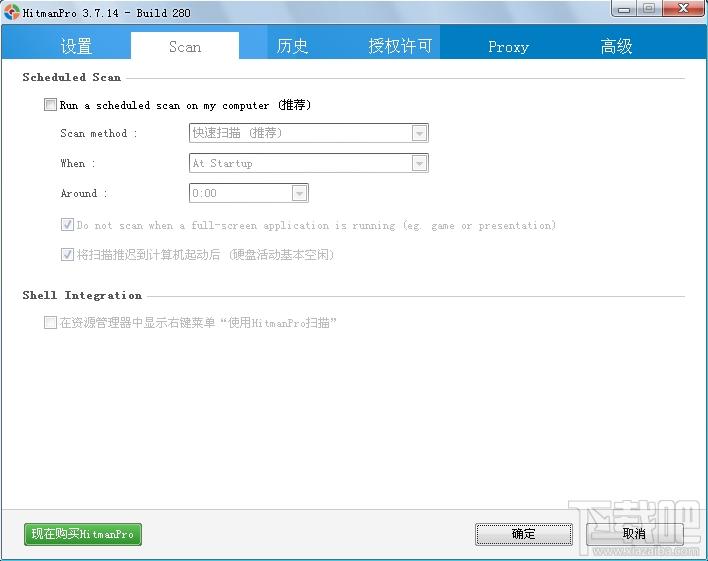Click the green 现在购买HitmanPro button

83,534
